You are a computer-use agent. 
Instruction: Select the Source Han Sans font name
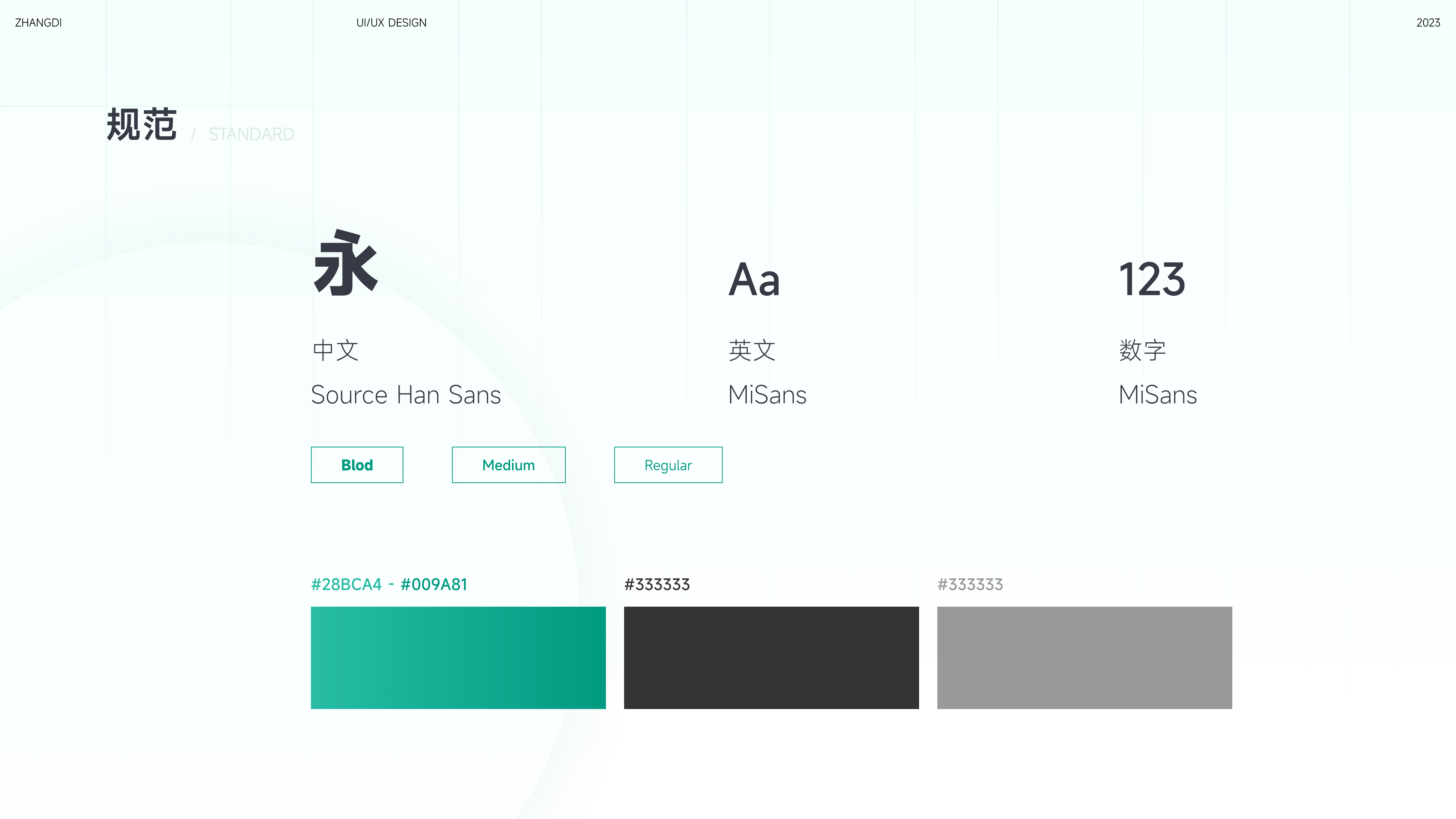405,395
